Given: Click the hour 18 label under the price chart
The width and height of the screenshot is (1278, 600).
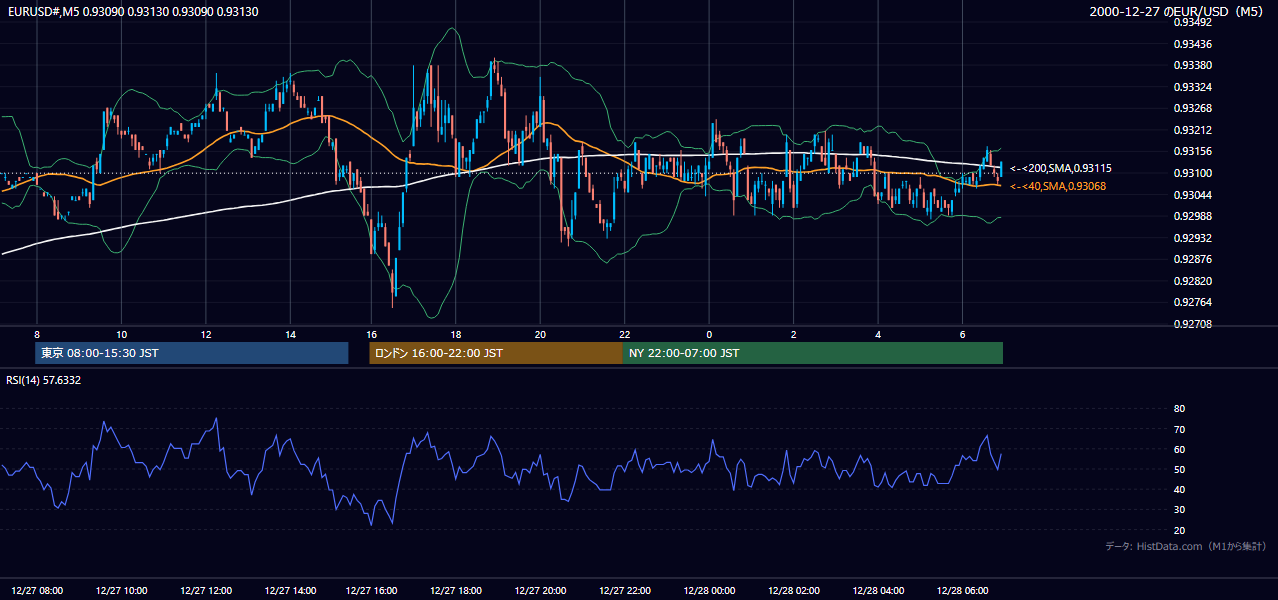Looking at the screenshot, I should 456,334.
